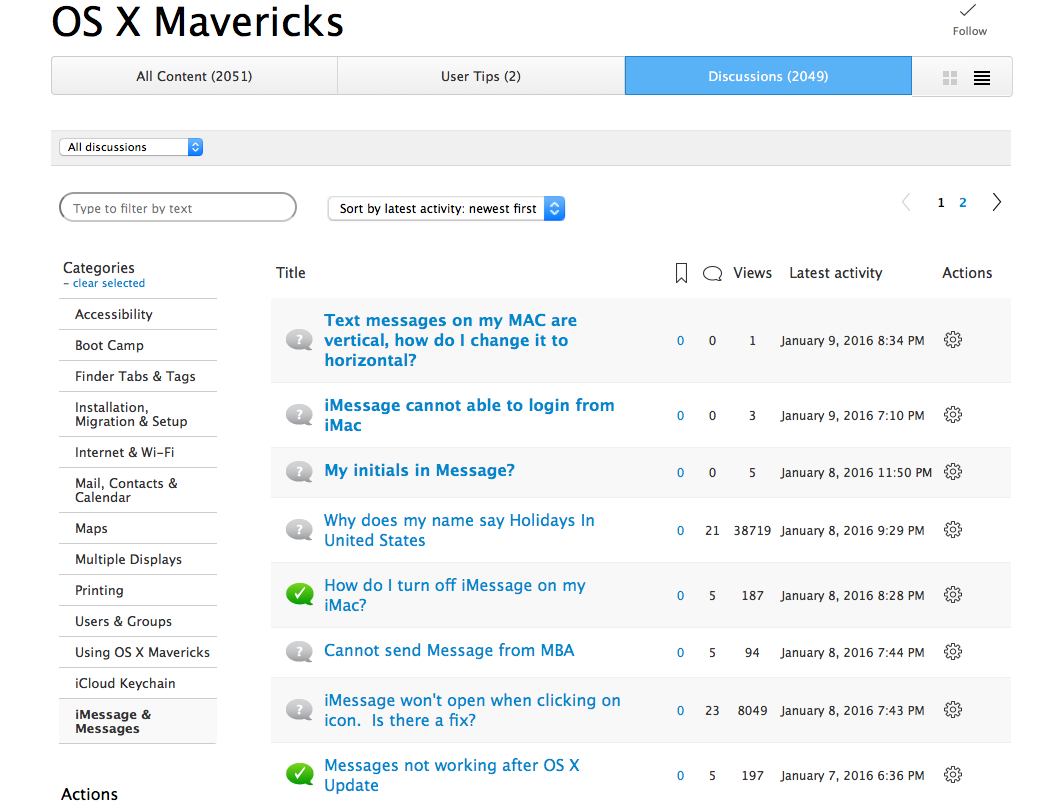Switch to list view icon
This screenshot has width=1048, height=801.
click(x=982, y=78)
